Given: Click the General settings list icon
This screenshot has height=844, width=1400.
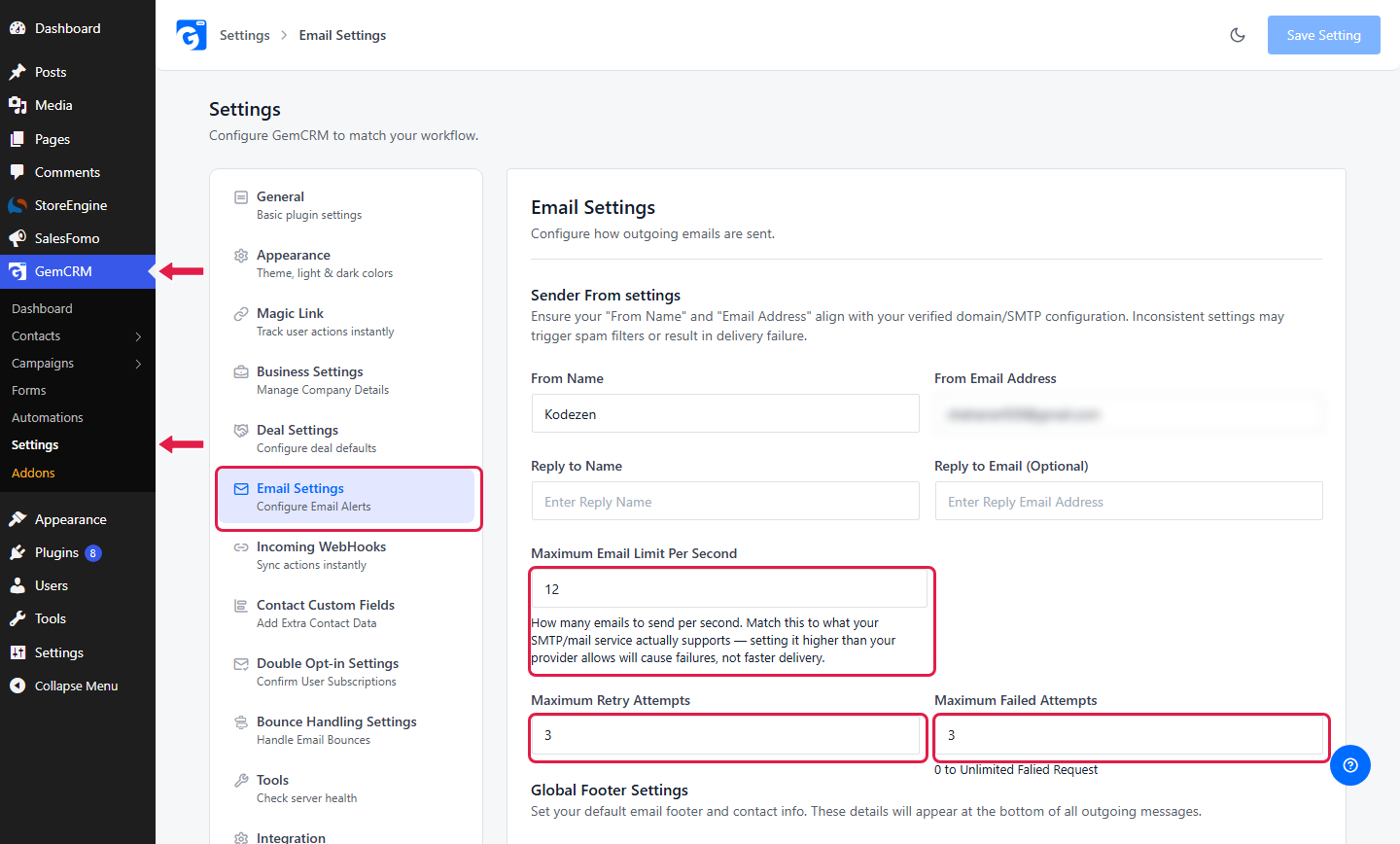Looking at the screenshot, I should point(241,197).
